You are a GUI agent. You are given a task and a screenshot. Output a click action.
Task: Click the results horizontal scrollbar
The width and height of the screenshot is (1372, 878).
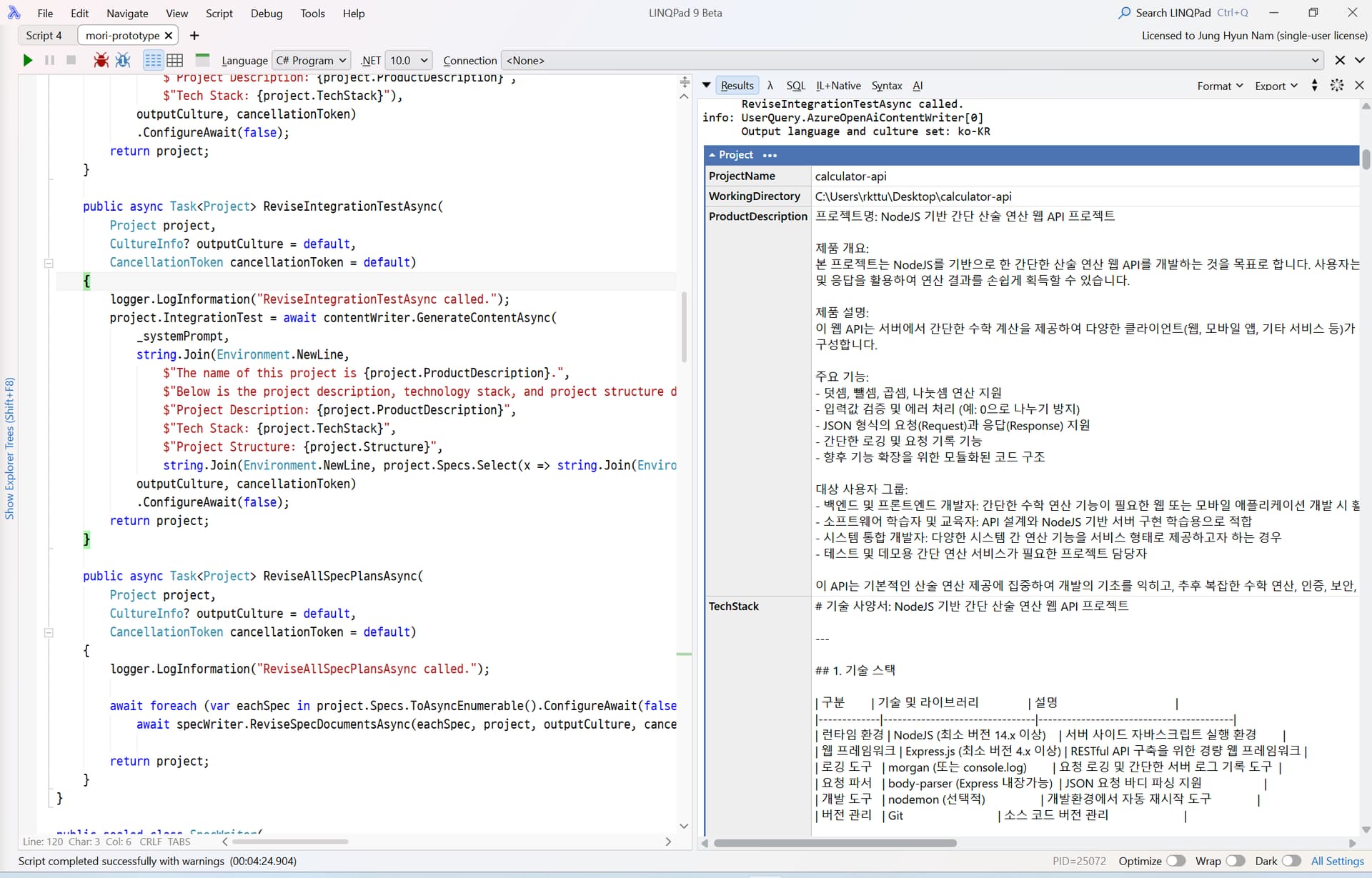pyautogui.click(x=835, y=843)
